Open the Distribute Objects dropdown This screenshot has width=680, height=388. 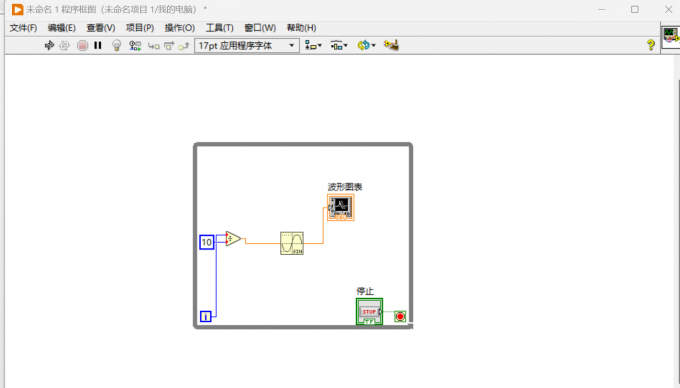tap(339, 46)
